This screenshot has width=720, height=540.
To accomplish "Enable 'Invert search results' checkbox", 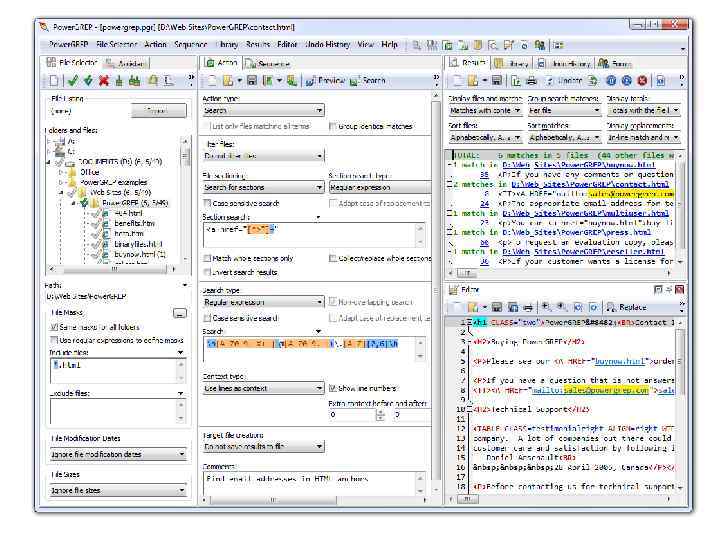I will [x=207, y=272].
